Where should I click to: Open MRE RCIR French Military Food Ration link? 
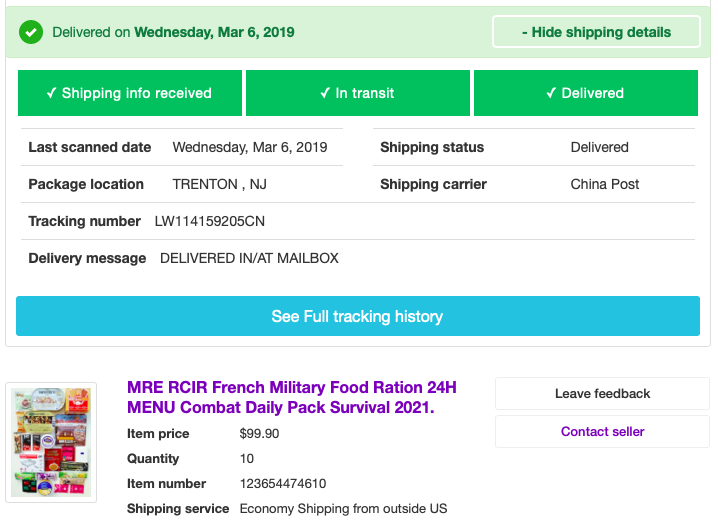(291, 397)
